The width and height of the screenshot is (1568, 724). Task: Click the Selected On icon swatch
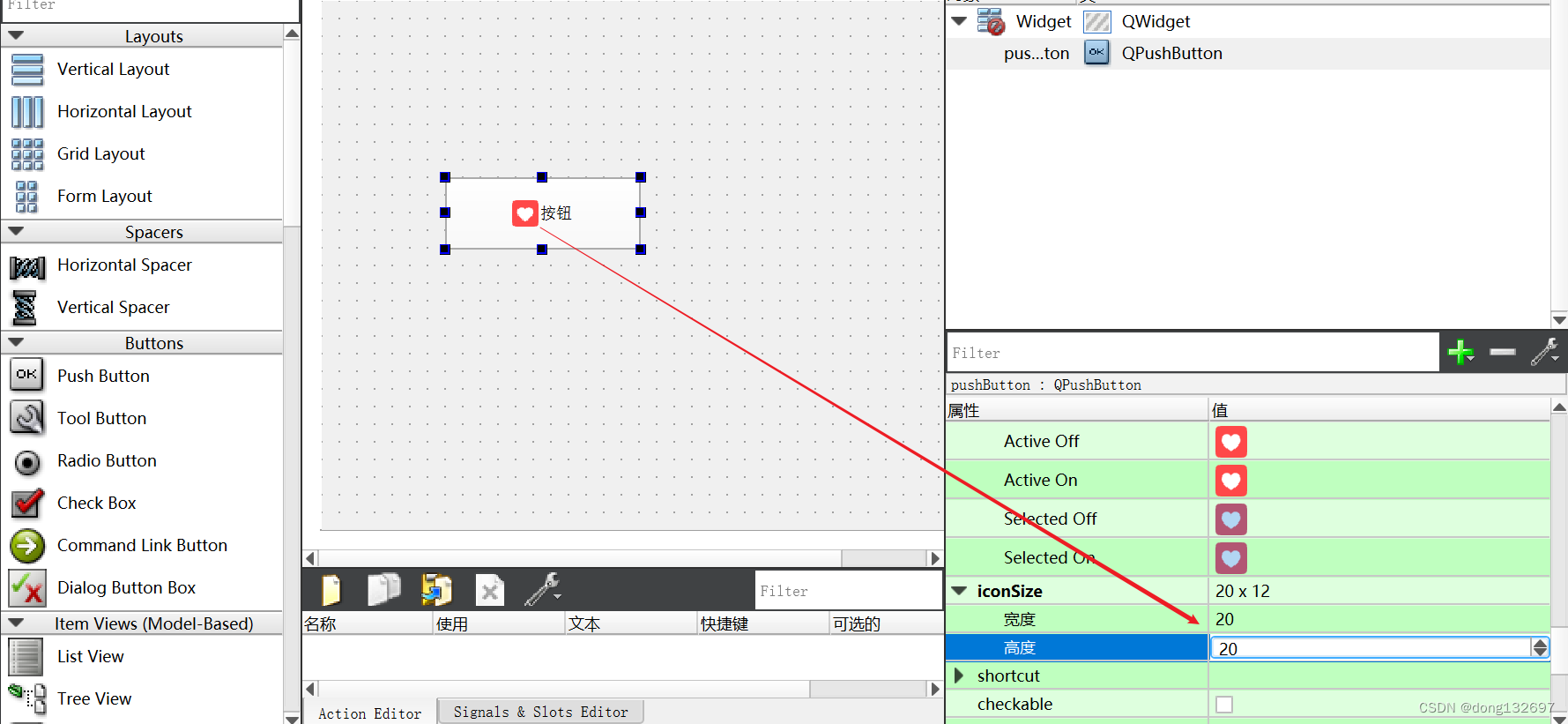click(x=1231, y=558)
